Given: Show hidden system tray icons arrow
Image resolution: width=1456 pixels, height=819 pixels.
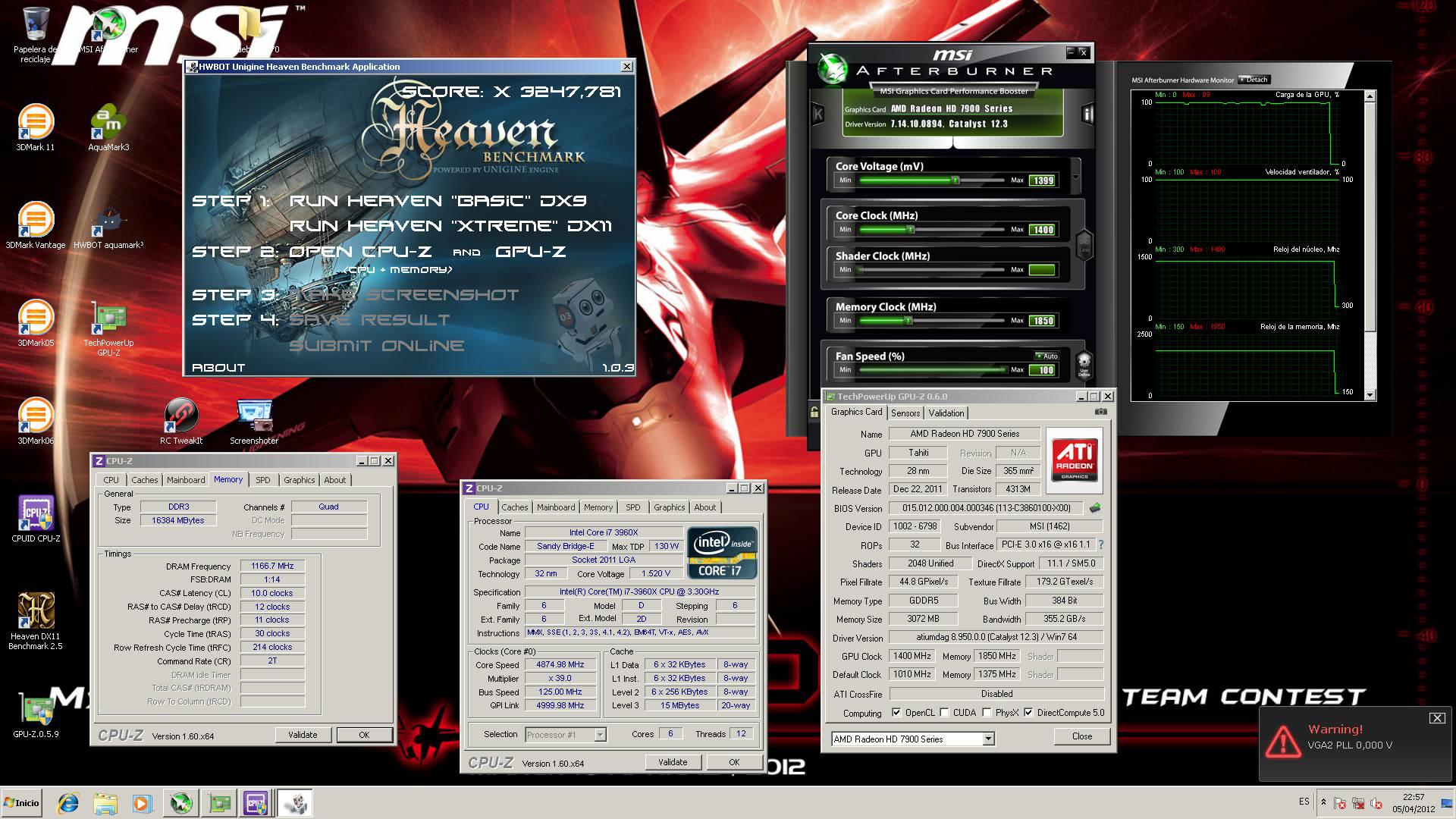Looking at the screenshot, I should click(x=1323, y=802).
